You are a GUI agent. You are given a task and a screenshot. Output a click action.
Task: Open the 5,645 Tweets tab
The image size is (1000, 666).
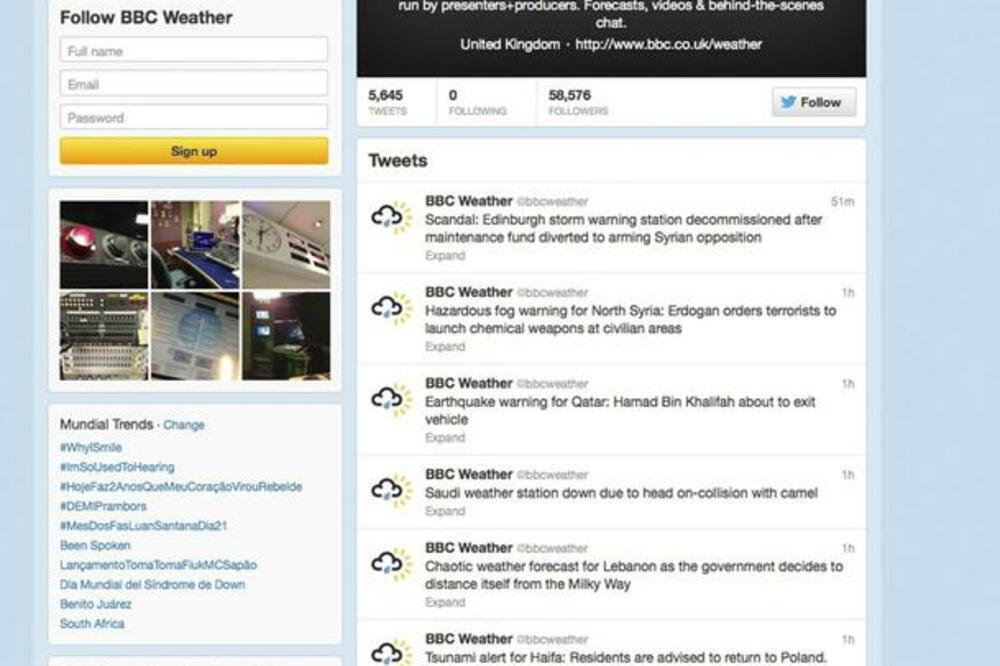[387, 102]
